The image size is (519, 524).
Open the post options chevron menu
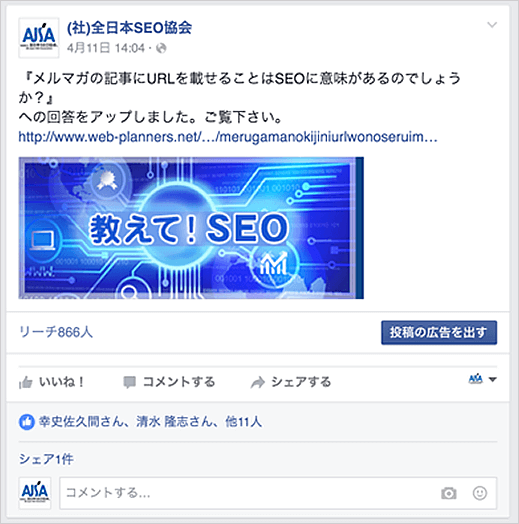pos(492,25)
